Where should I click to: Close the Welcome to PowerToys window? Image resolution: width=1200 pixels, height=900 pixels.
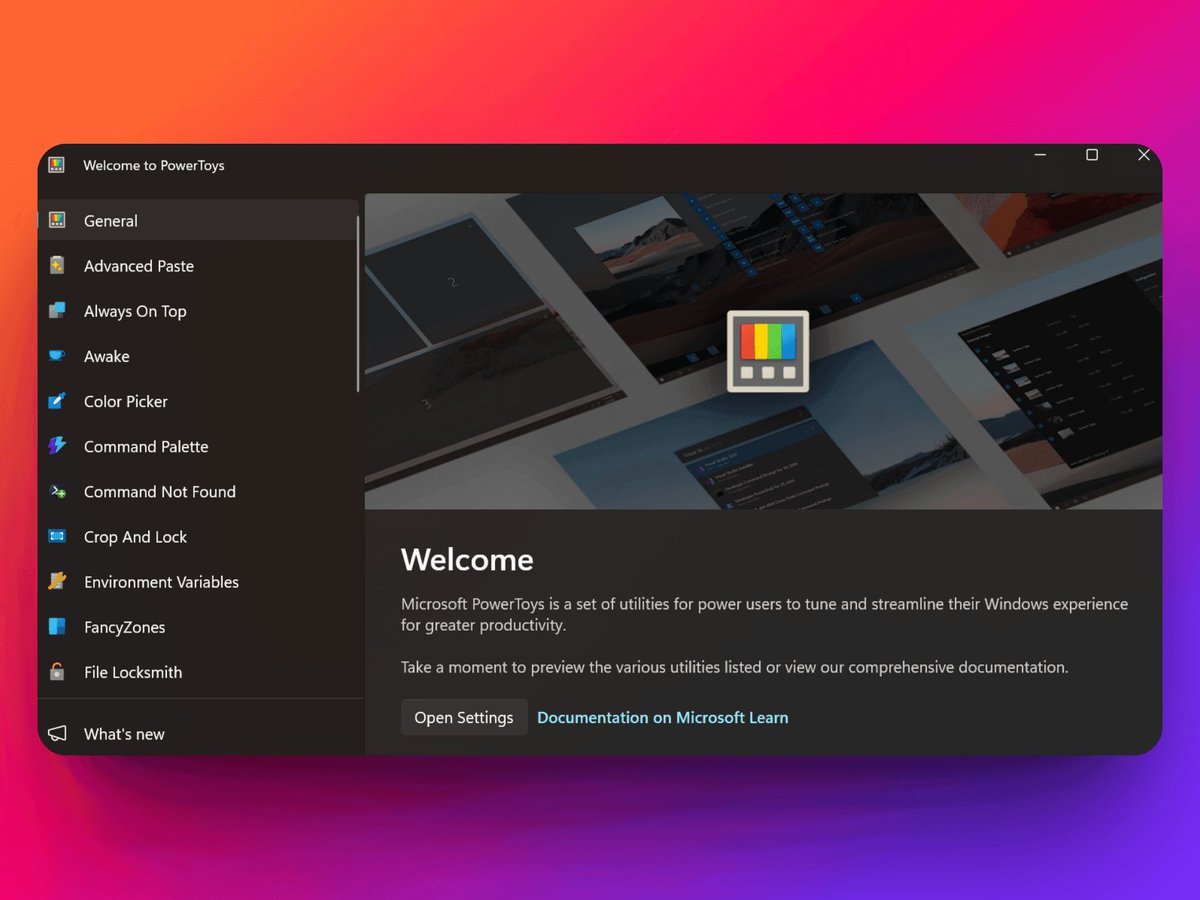1144,155
